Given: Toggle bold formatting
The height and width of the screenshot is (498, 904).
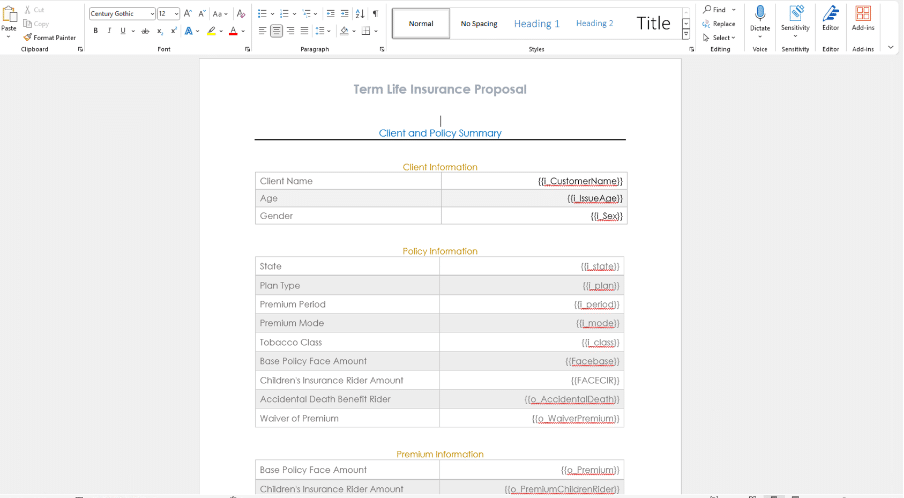Looking at the screenshot, I should [x=95, y=31].
